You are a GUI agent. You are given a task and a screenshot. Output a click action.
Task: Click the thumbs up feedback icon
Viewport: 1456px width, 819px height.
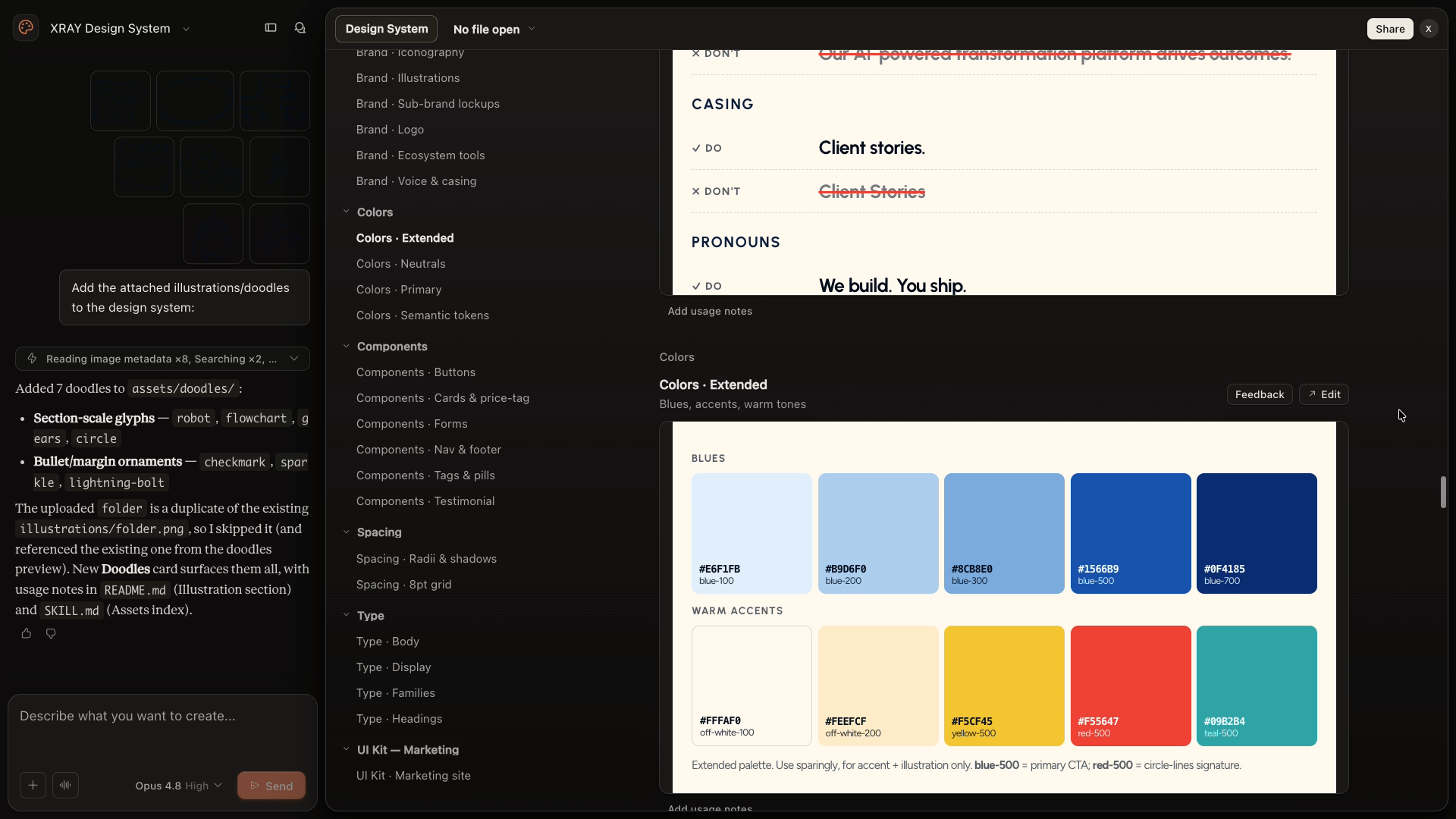(27, 633)
